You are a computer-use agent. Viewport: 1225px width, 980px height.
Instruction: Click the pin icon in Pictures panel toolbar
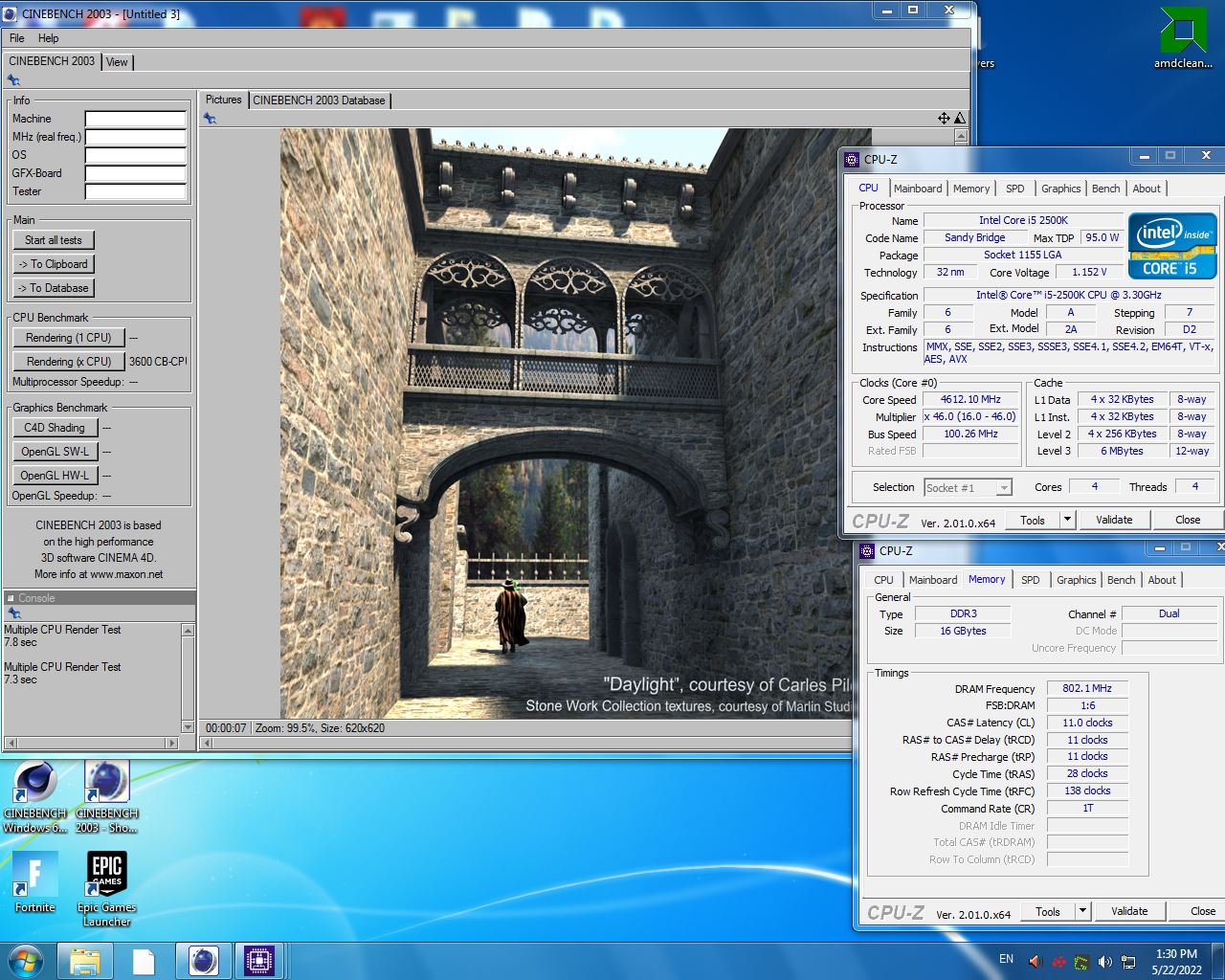210,118
